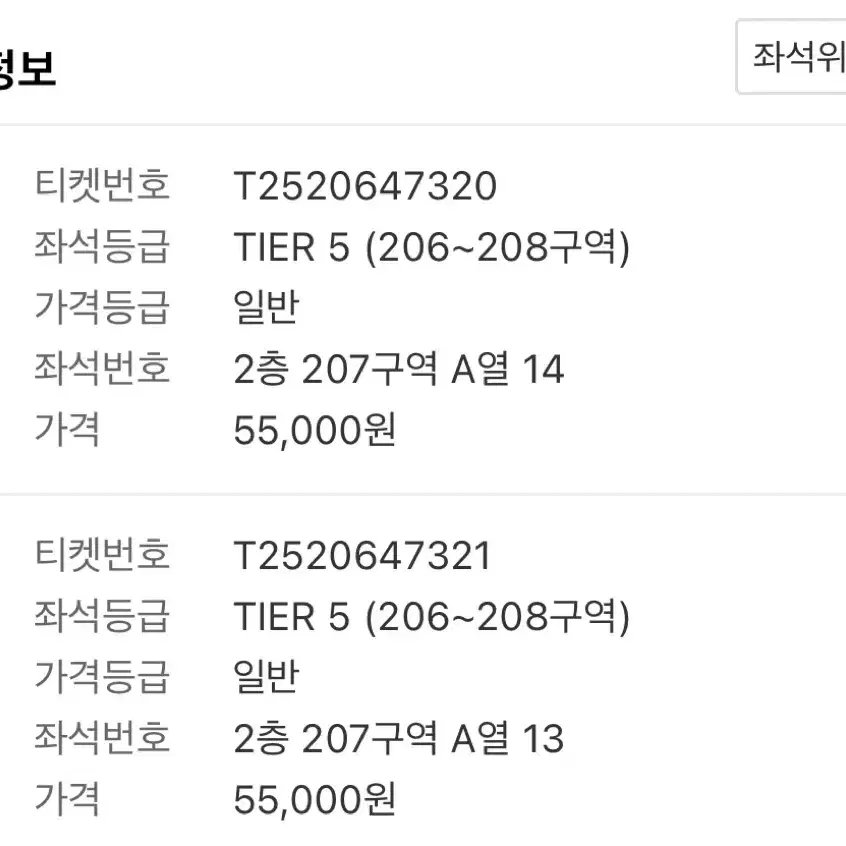Click the first 티켓번호 label

(103, 185)
